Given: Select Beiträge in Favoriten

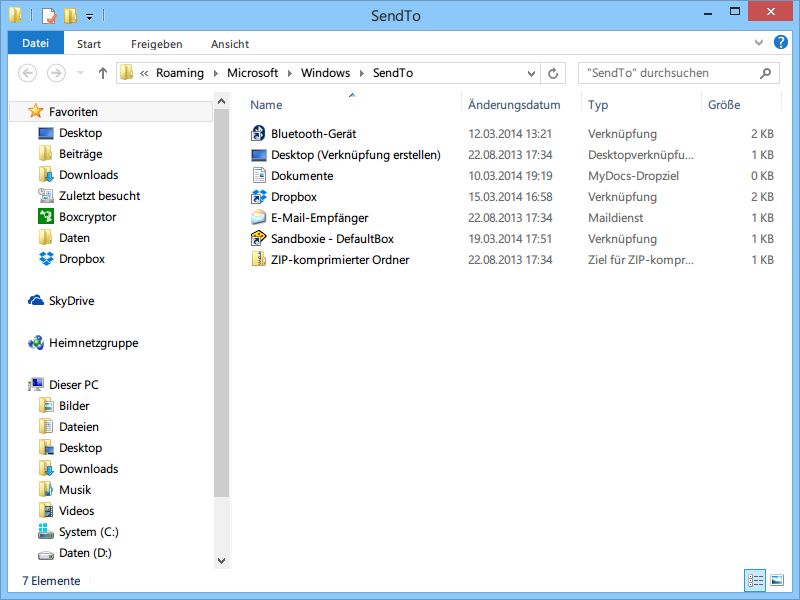Looking at the screenshot, I should (x=81, y=154).
